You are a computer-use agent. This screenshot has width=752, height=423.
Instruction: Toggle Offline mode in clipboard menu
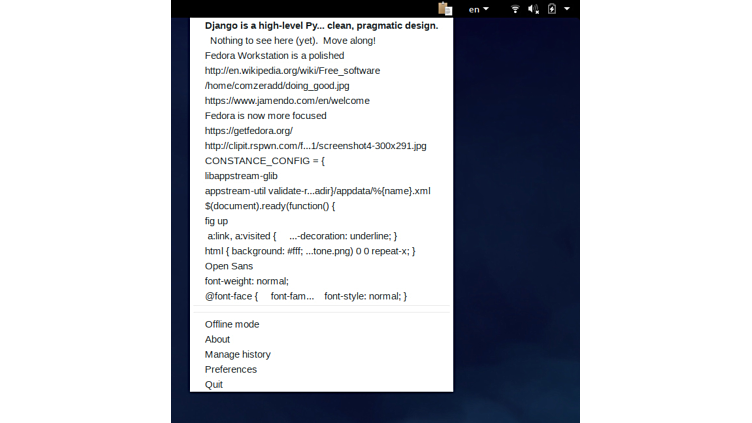click(232, 324)
